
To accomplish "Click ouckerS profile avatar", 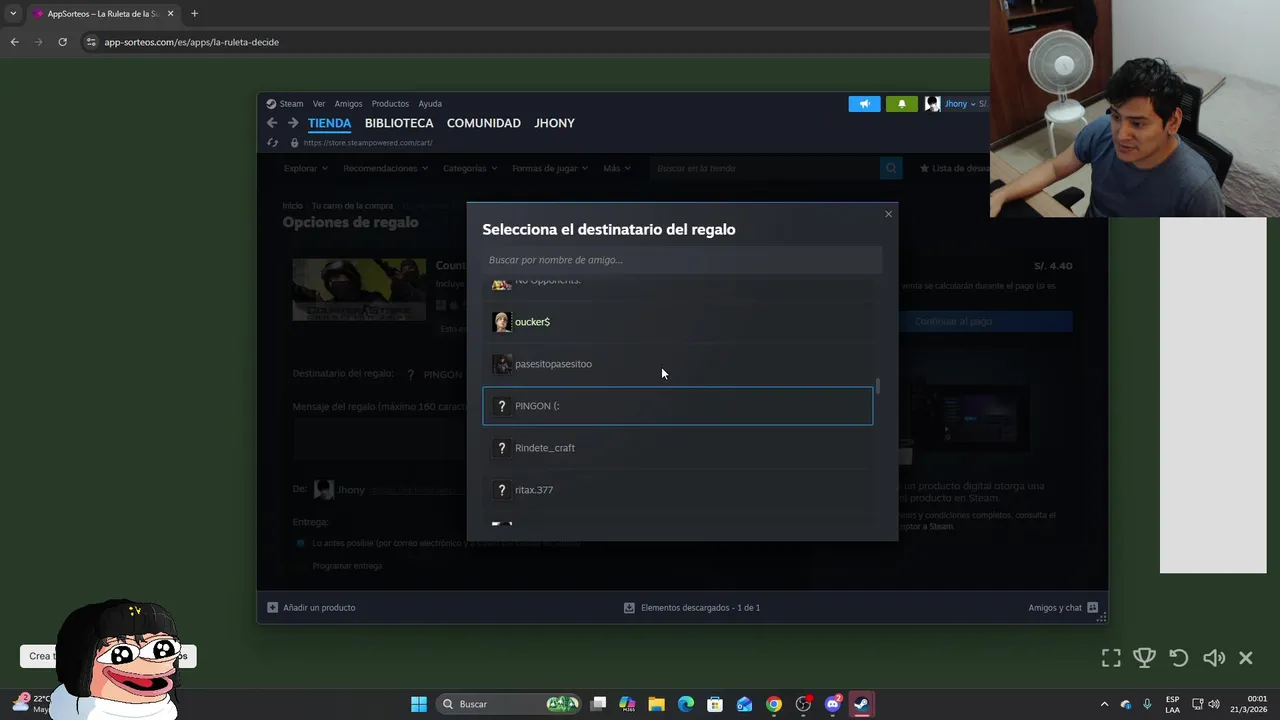I will pyautogui.click(x=502, y=322).
